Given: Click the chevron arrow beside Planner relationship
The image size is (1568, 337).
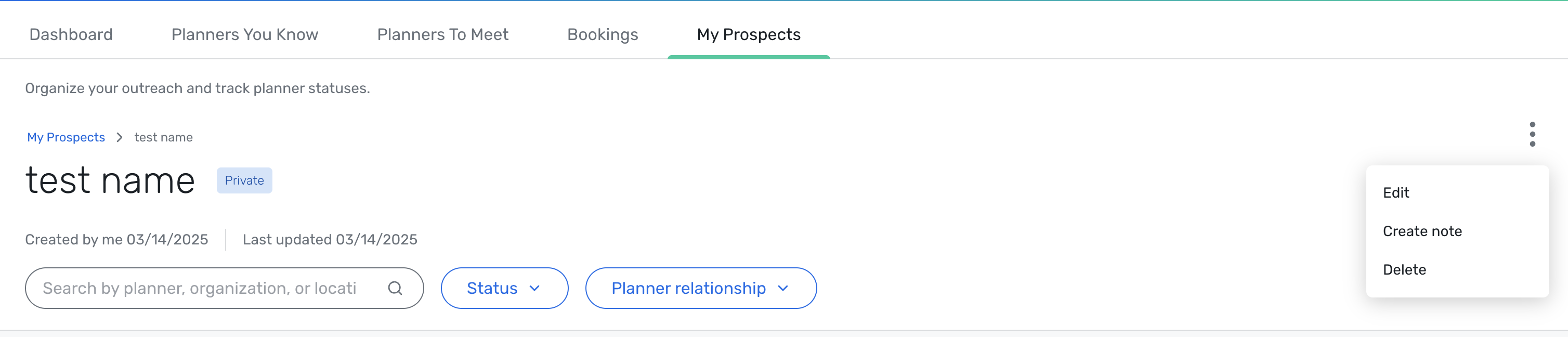Looking at the screenshot, I should (783, 288).
